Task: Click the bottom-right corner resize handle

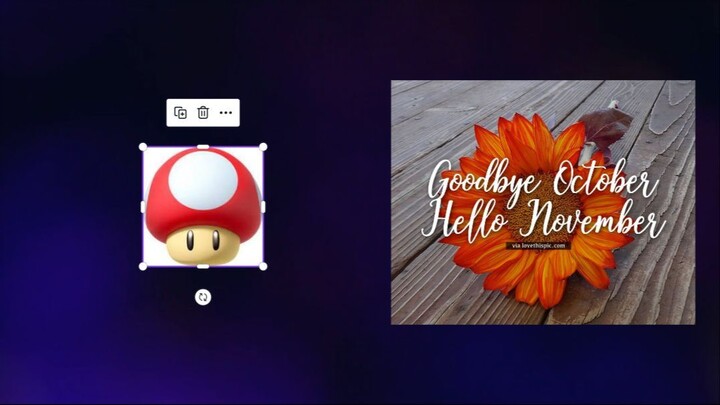Action: click(x=263, y=266)
